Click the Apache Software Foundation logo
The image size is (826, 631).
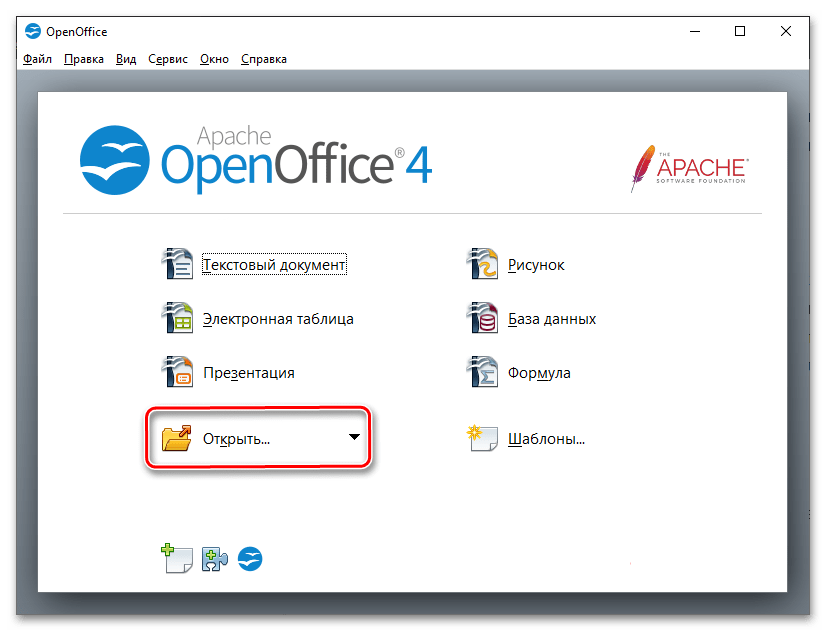coord(690,169)
